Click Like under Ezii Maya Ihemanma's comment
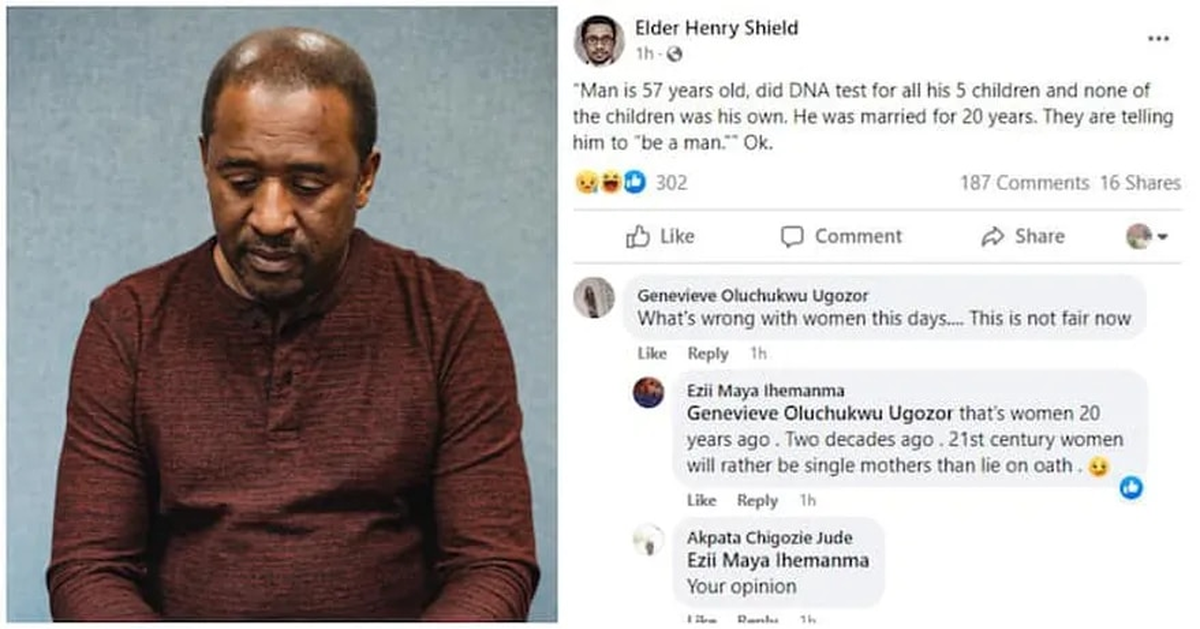The image size is (1200, 629). tap(701, 500)
